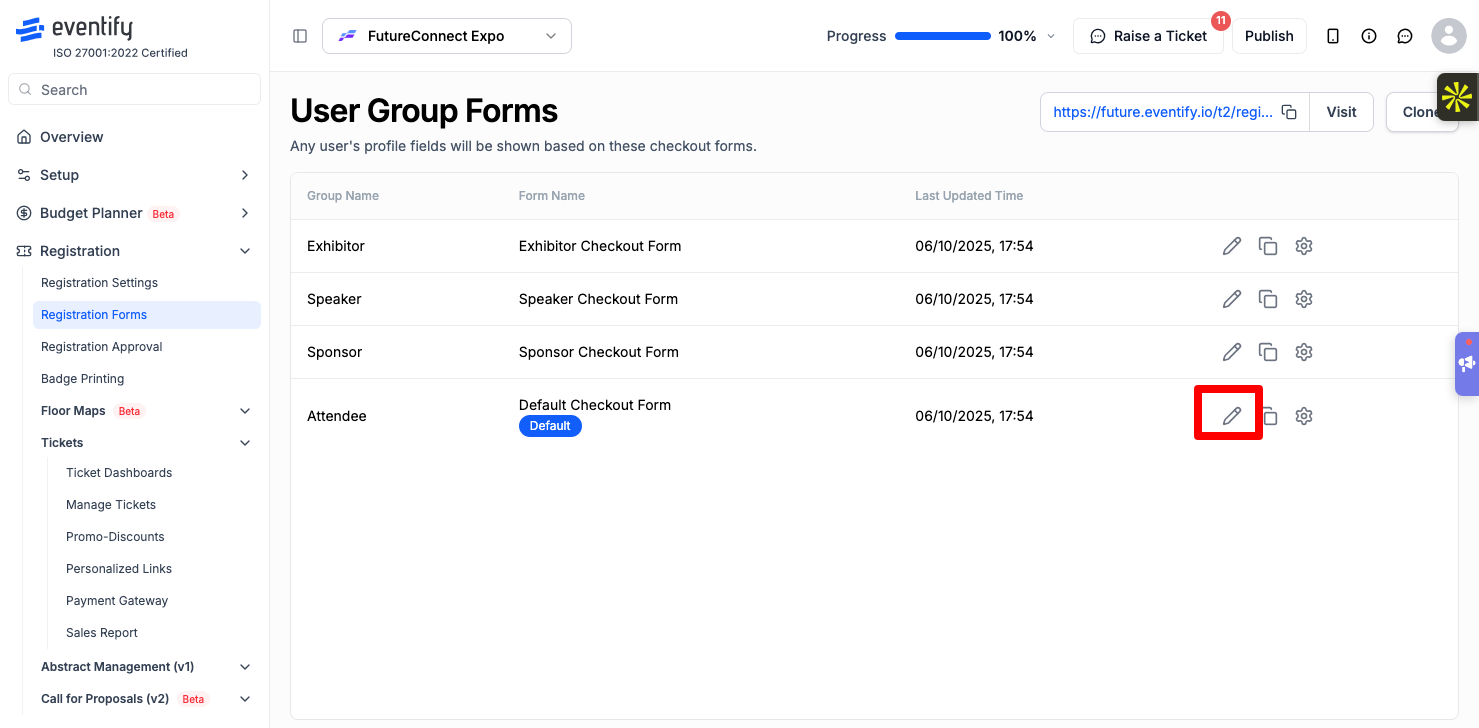Expand Abstract Management (v1) submenu
The image size is (1479, 728).
[x=245, y=667]
